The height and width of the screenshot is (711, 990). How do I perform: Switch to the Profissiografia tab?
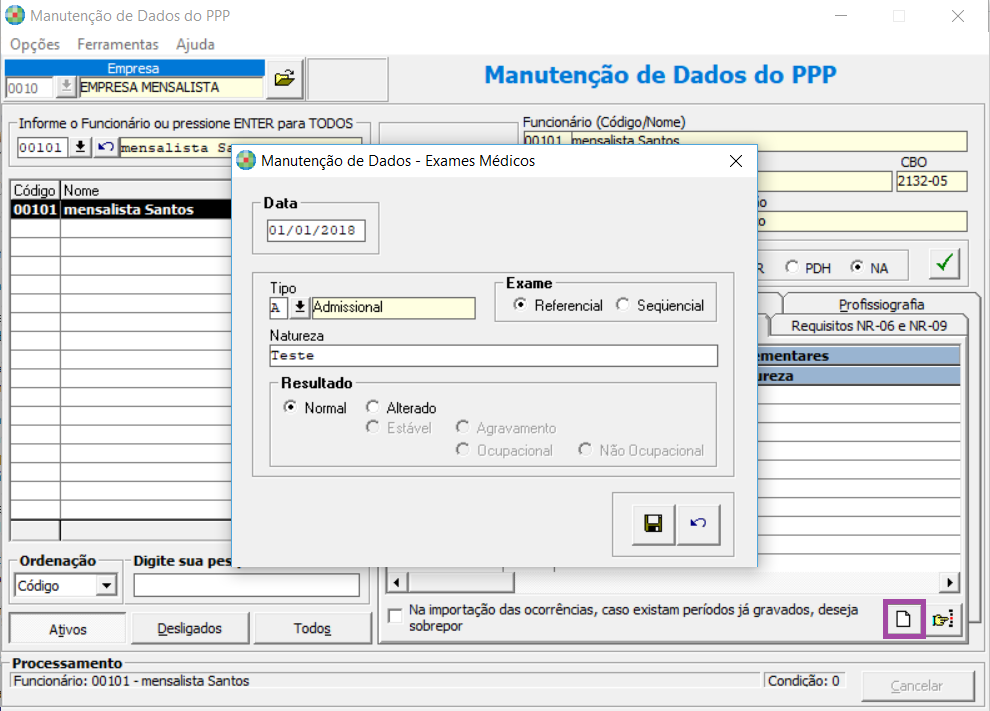point(881,304)
